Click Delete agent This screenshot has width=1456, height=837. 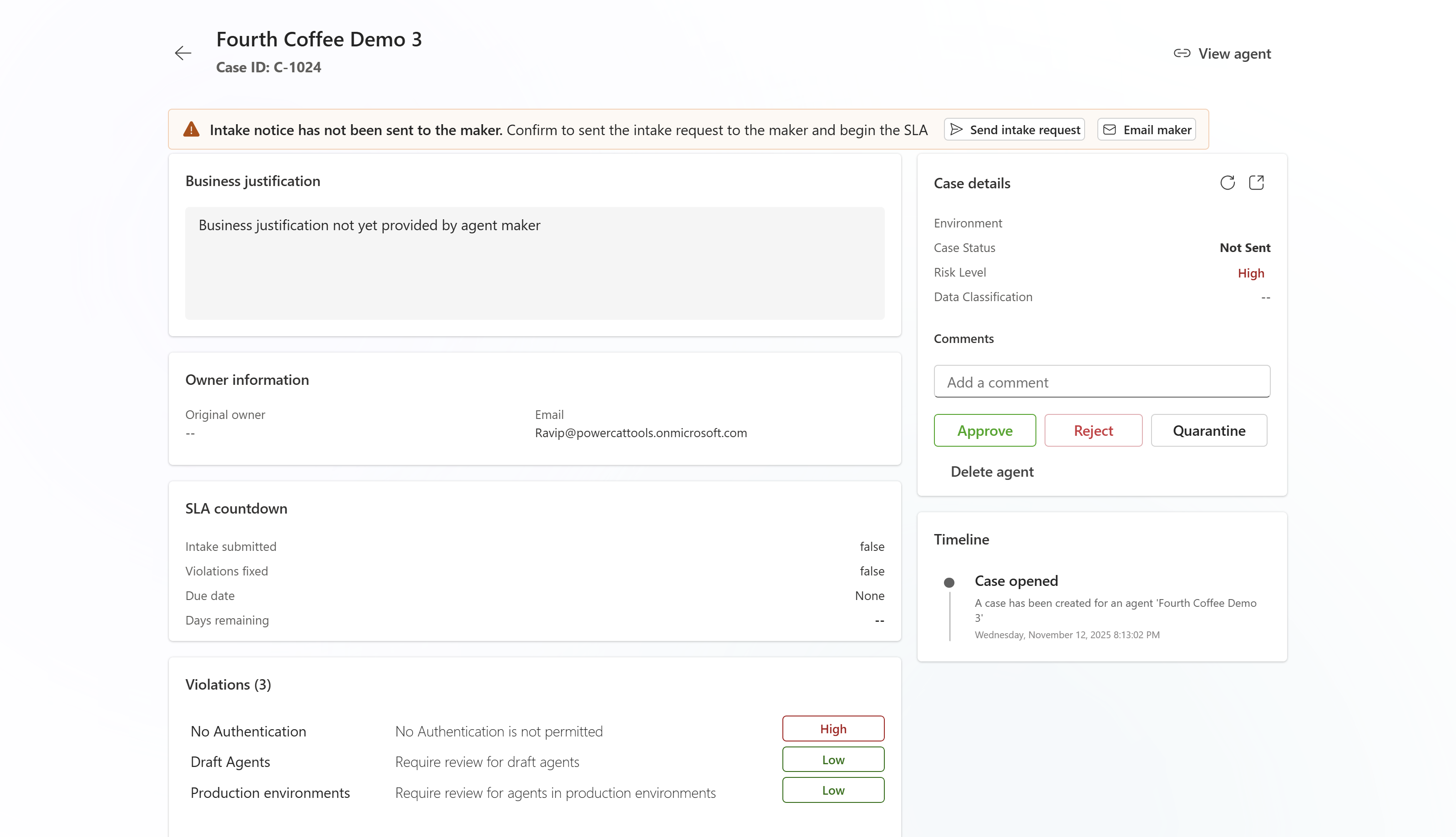click(992, 471)
